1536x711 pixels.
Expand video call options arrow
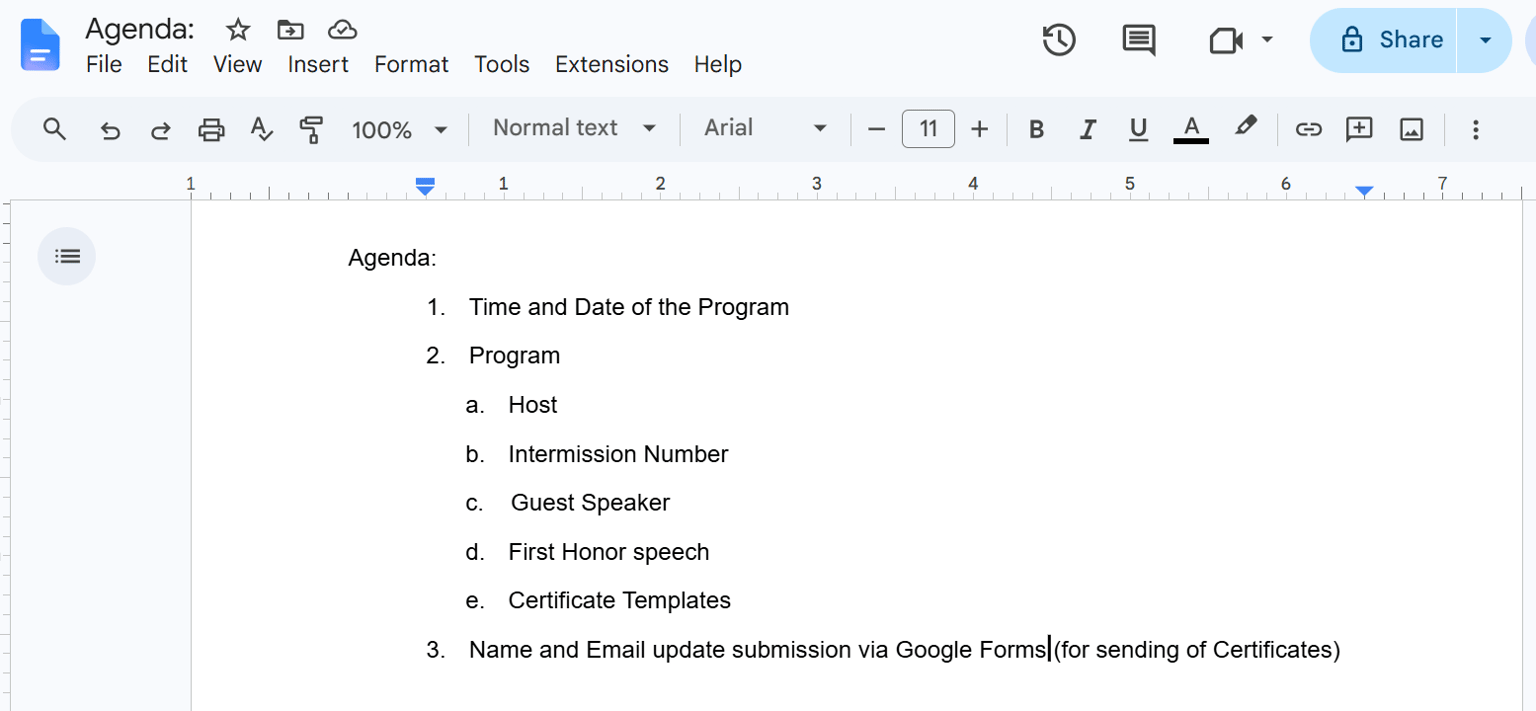tap(1267, 40)
